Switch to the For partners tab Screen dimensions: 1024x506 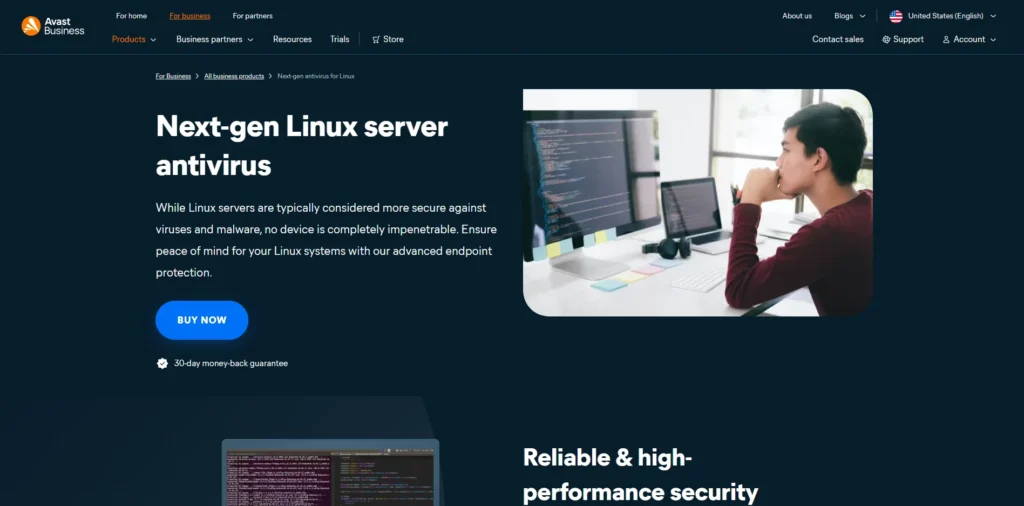point(253,16)
